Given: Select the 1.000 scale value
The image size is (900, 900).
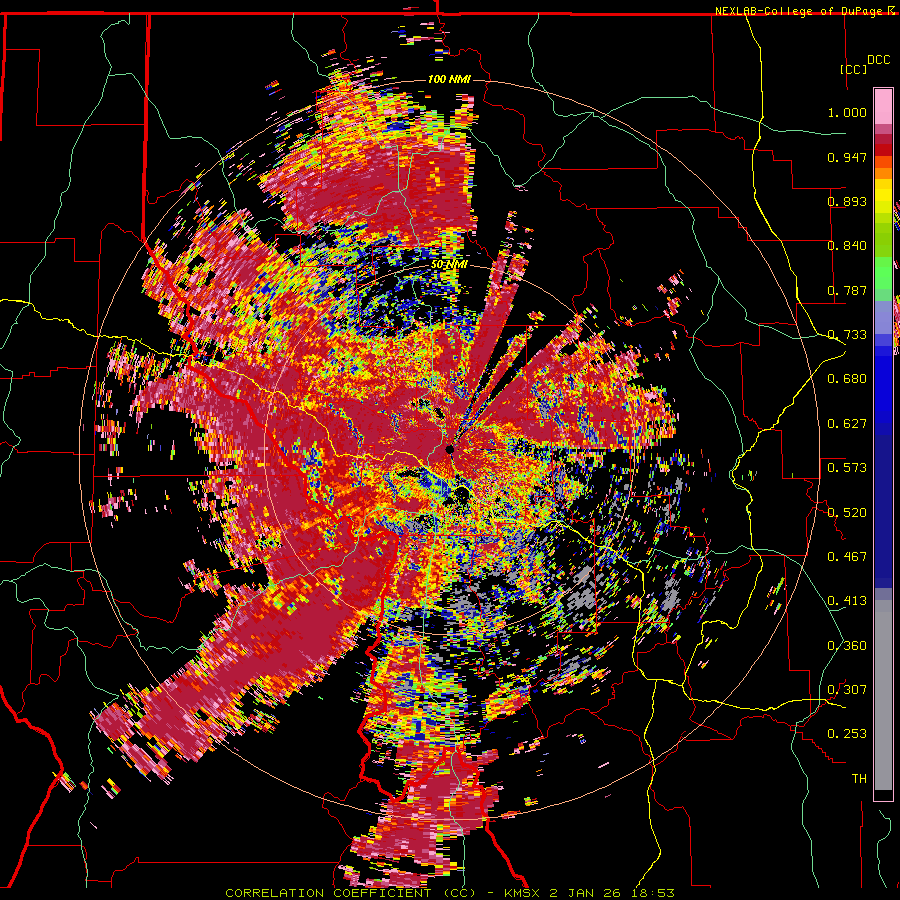Looking at the screenshot, I should pos(847,112).
